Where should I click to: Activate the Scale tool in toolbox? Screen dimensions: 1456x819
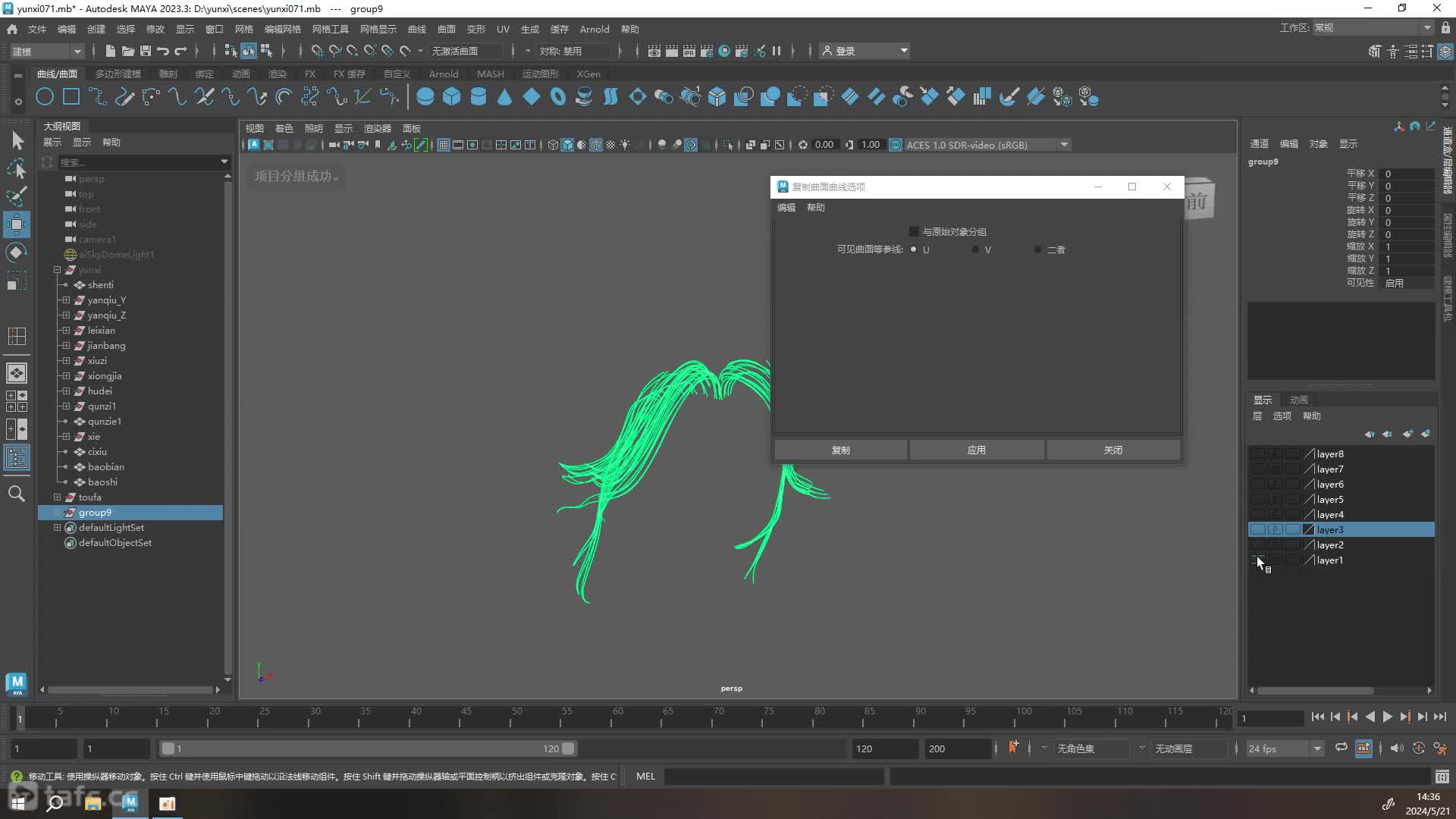17,281
